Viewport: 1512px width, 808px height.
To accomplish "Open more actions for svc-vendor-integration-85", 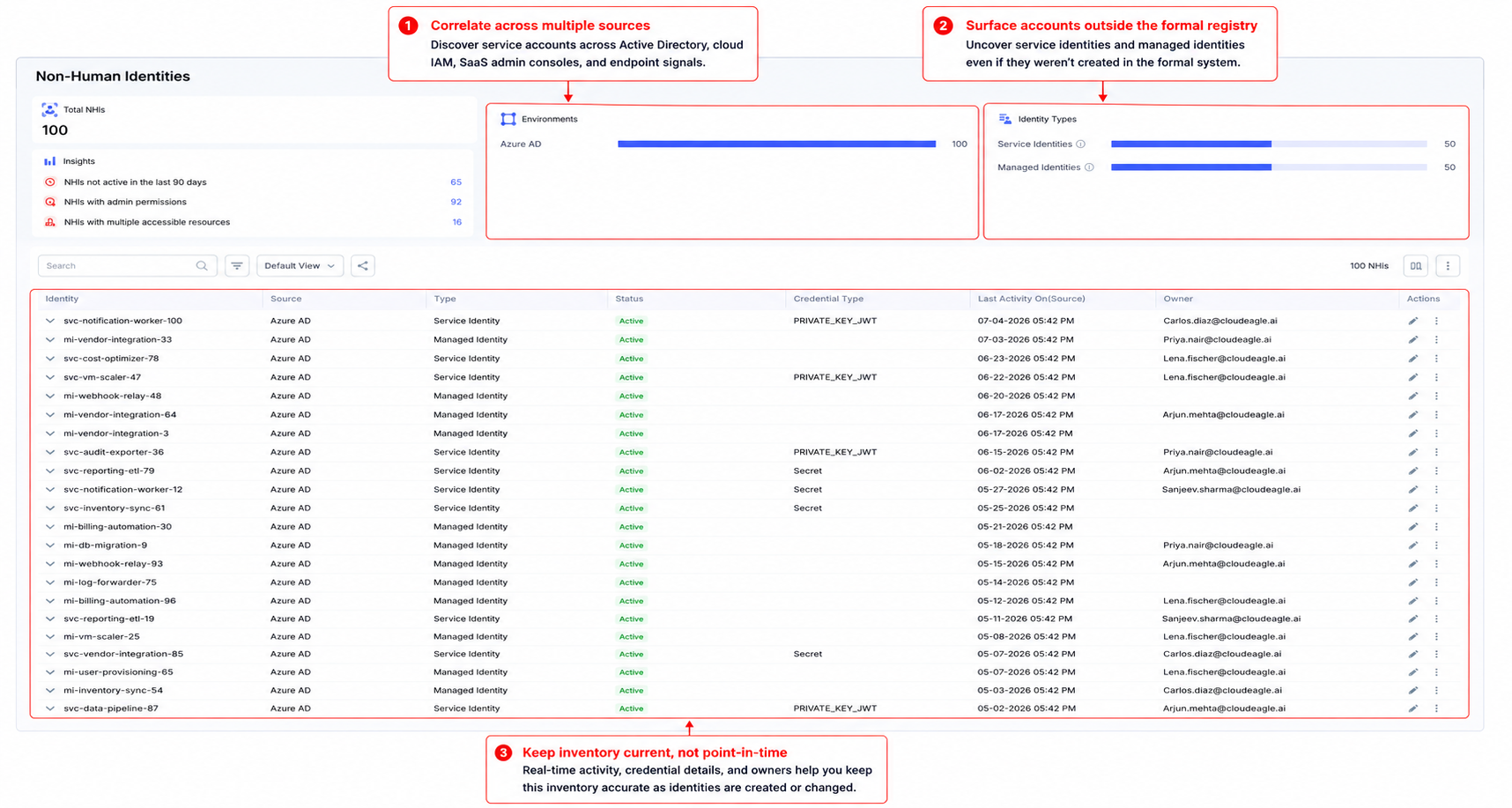I will pos(1436,655).
